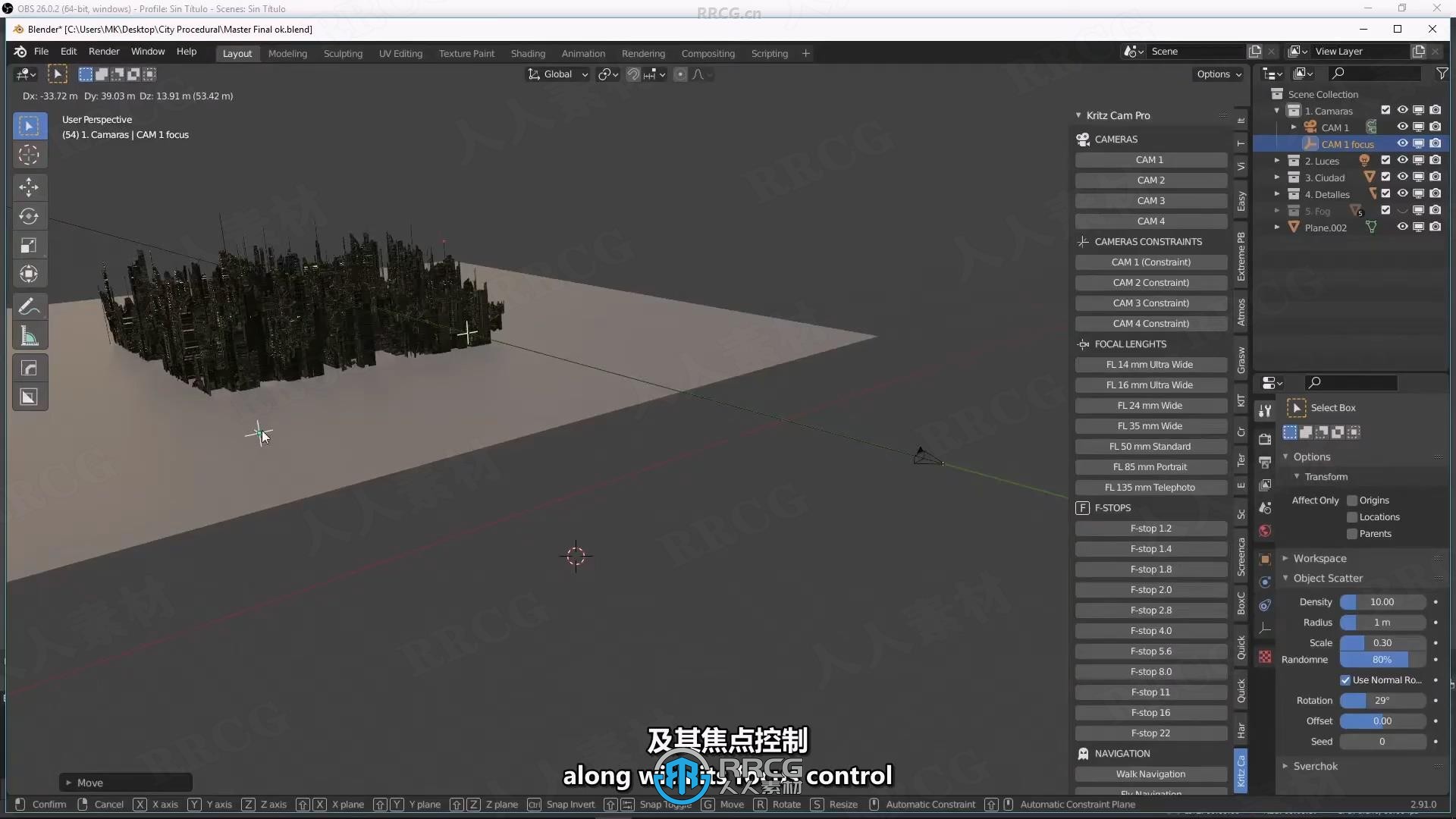The height and width of the screenshot is (819, 1456).
Task: Click Walk Navigation button
Action: pos(1151,774)
